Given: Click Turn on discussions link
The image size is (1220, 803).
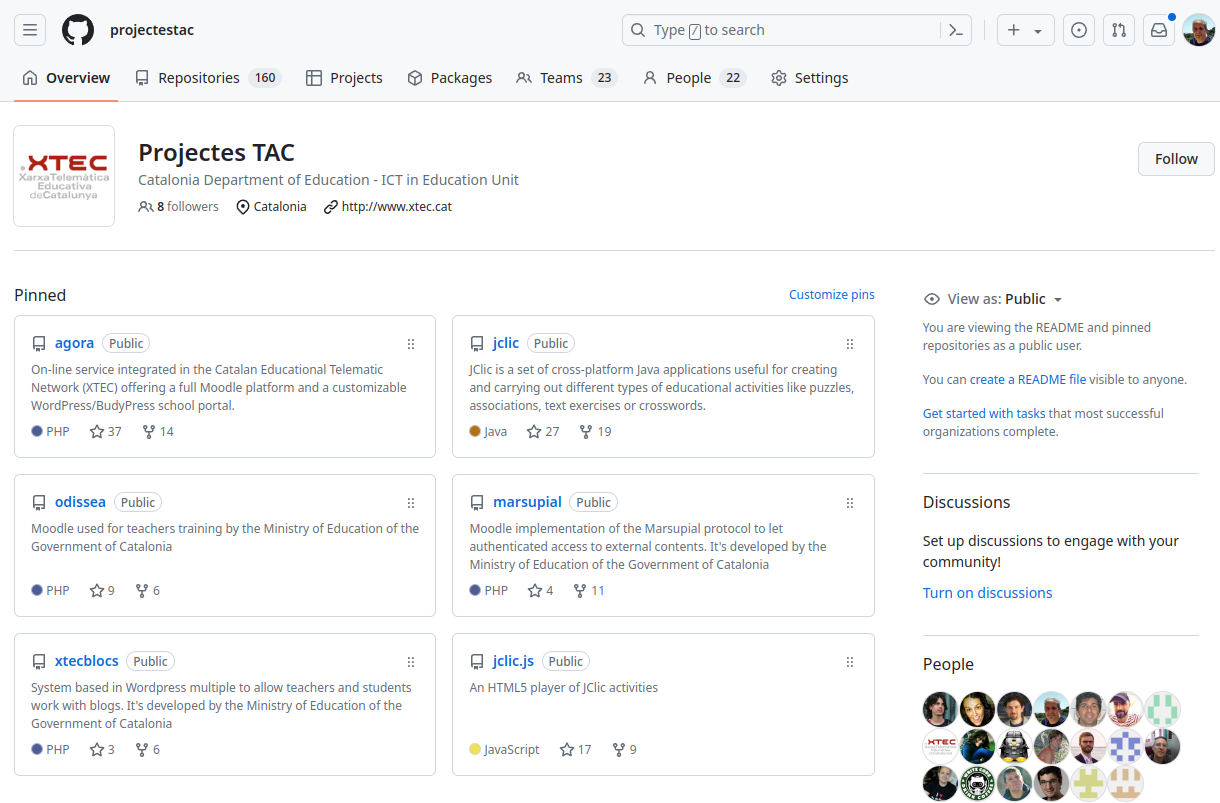Looking at the screenshot, I should tap(988, 593).
